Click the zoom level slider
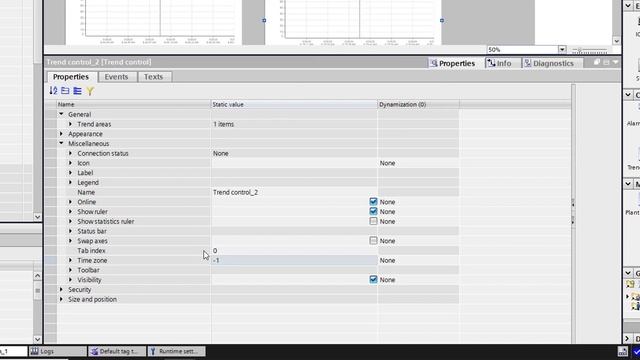The image size is (640, 360). tap(589, 50)
